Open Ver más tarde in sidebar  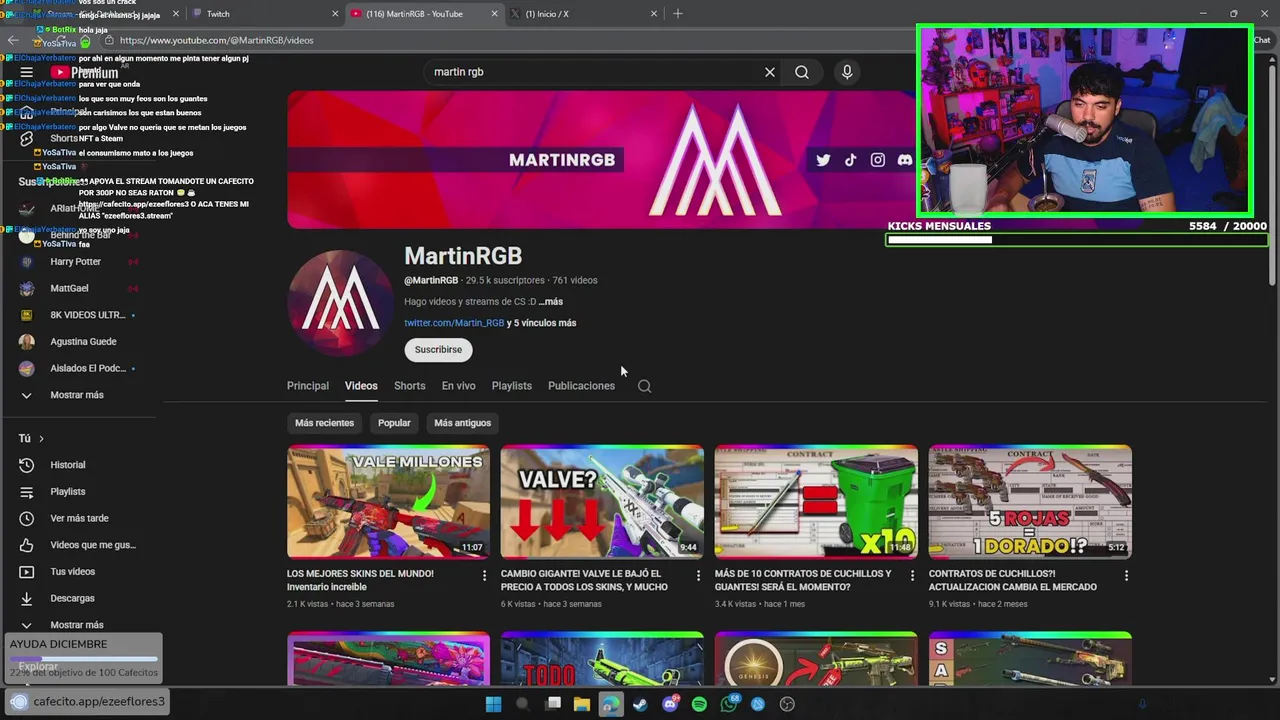point(80,518)
